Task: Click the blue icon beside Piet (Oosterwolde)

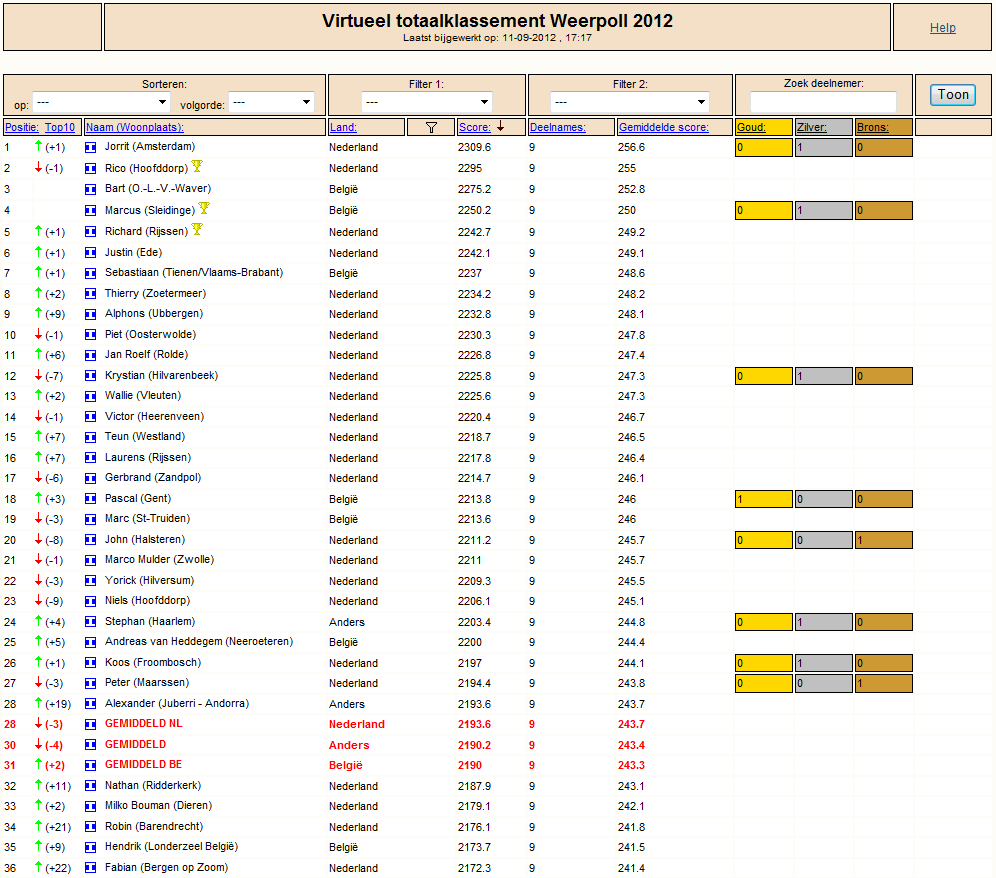Action: pyautogui.click(x=91, y=335)
